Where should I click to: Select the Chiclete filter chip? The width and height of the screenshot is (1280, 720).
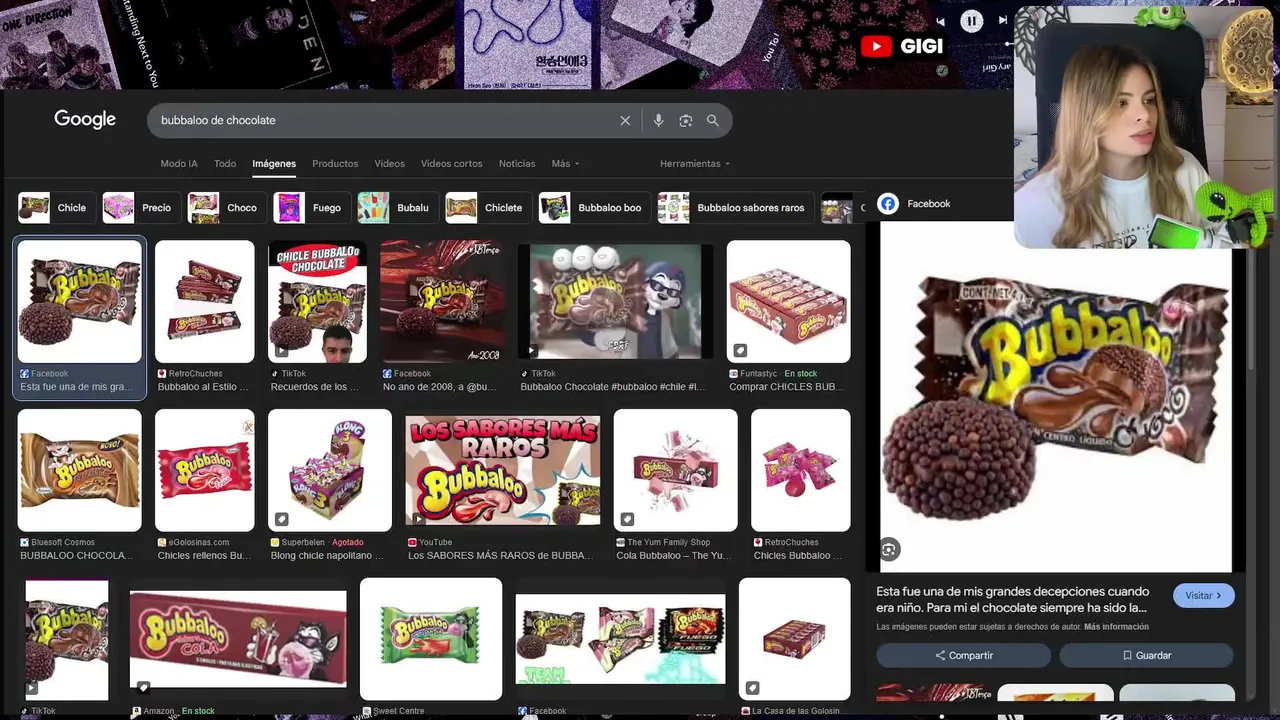click(x=488, y=208)
